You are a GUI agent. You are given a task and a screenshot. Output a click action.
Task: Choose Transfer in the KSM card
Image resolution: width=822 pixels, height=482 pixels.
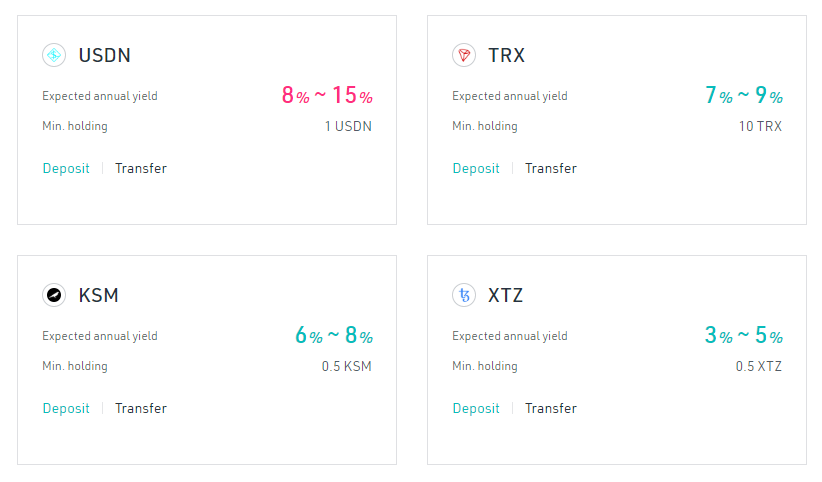click(141, 408)
